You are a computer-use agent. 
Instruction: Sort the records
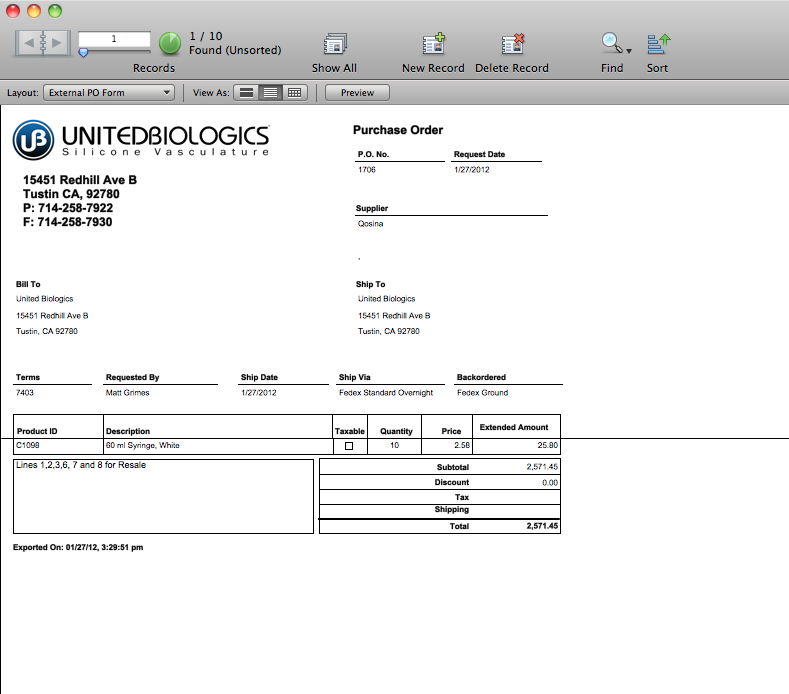tap(657, 45)
